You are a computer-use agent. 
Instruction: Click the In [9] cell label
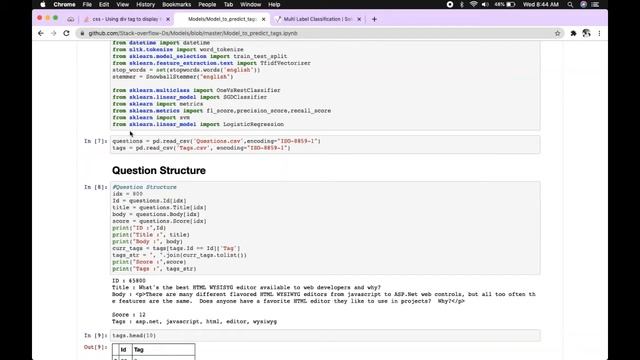(x=96, y=336)
